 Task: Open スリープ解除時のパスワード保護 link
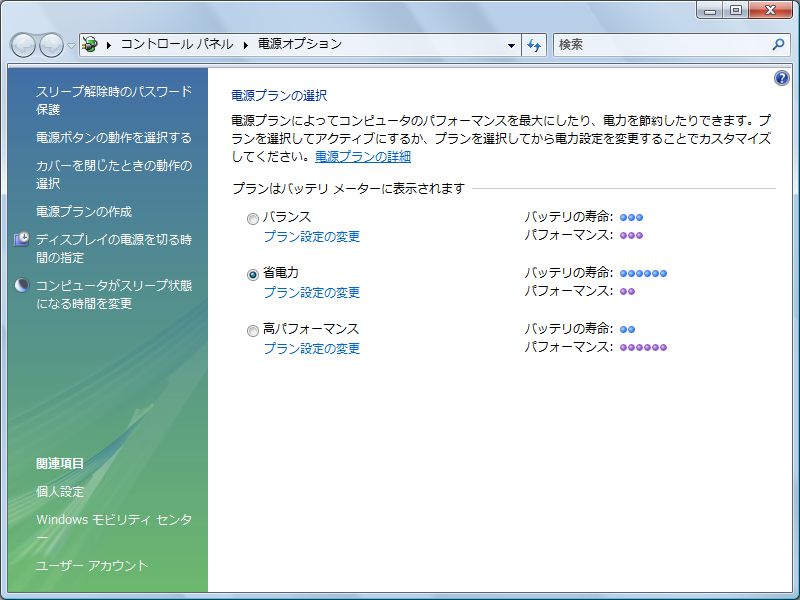point(114,101)
